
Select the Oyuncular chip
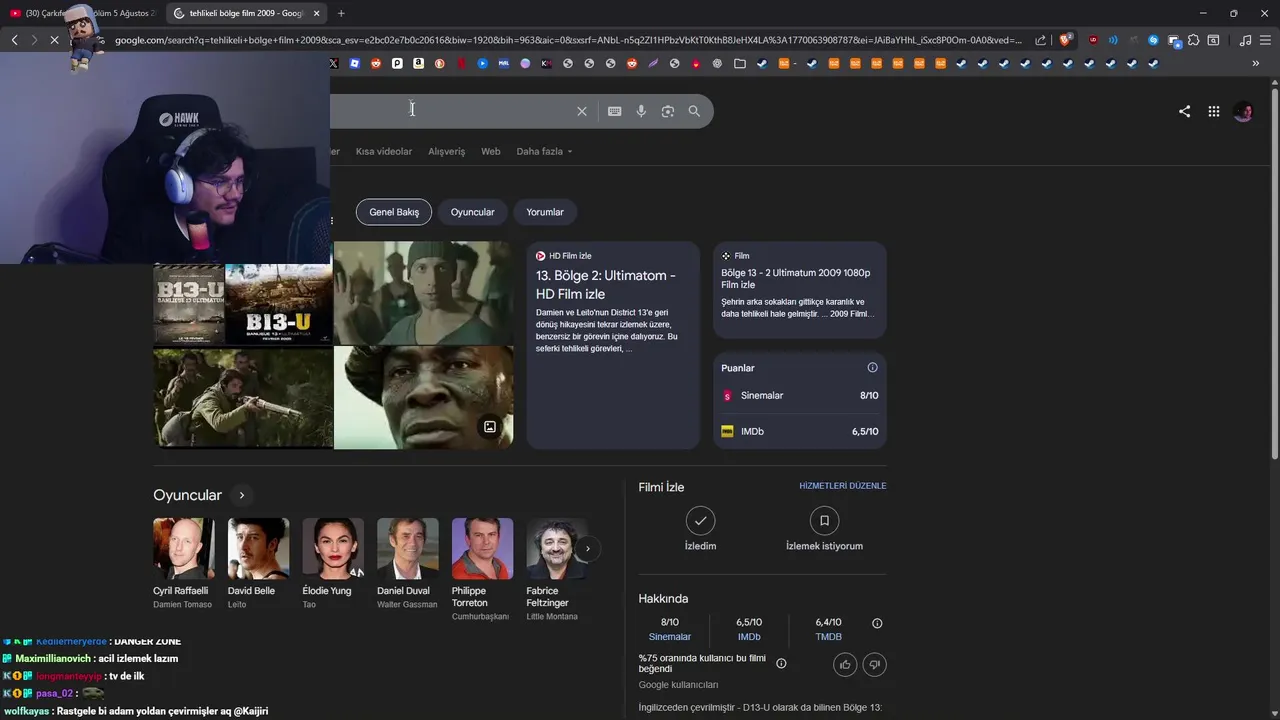click(x=472, y=212)
